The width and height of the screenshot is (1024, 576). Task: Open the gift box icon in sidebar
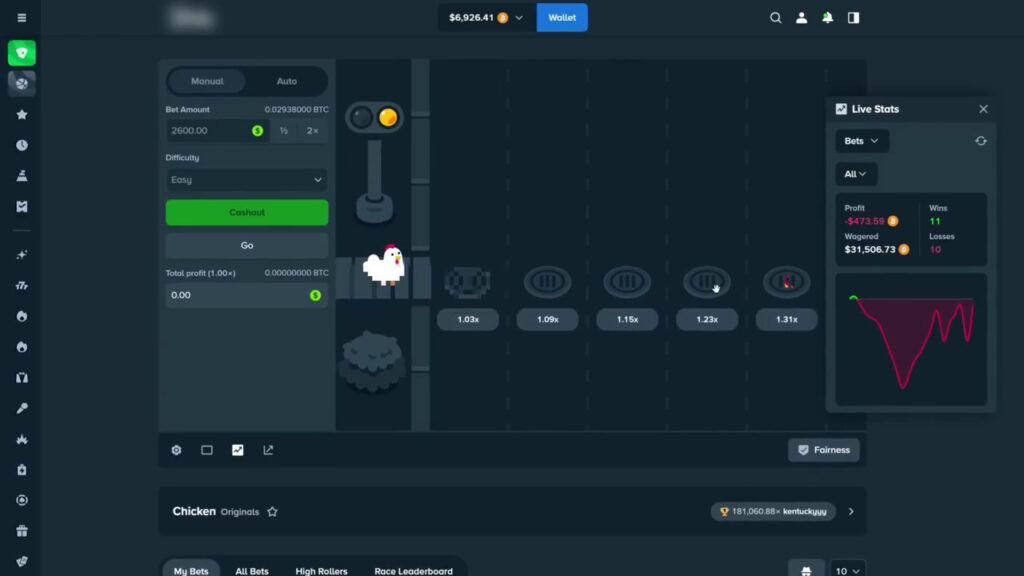tap(22, 531)
